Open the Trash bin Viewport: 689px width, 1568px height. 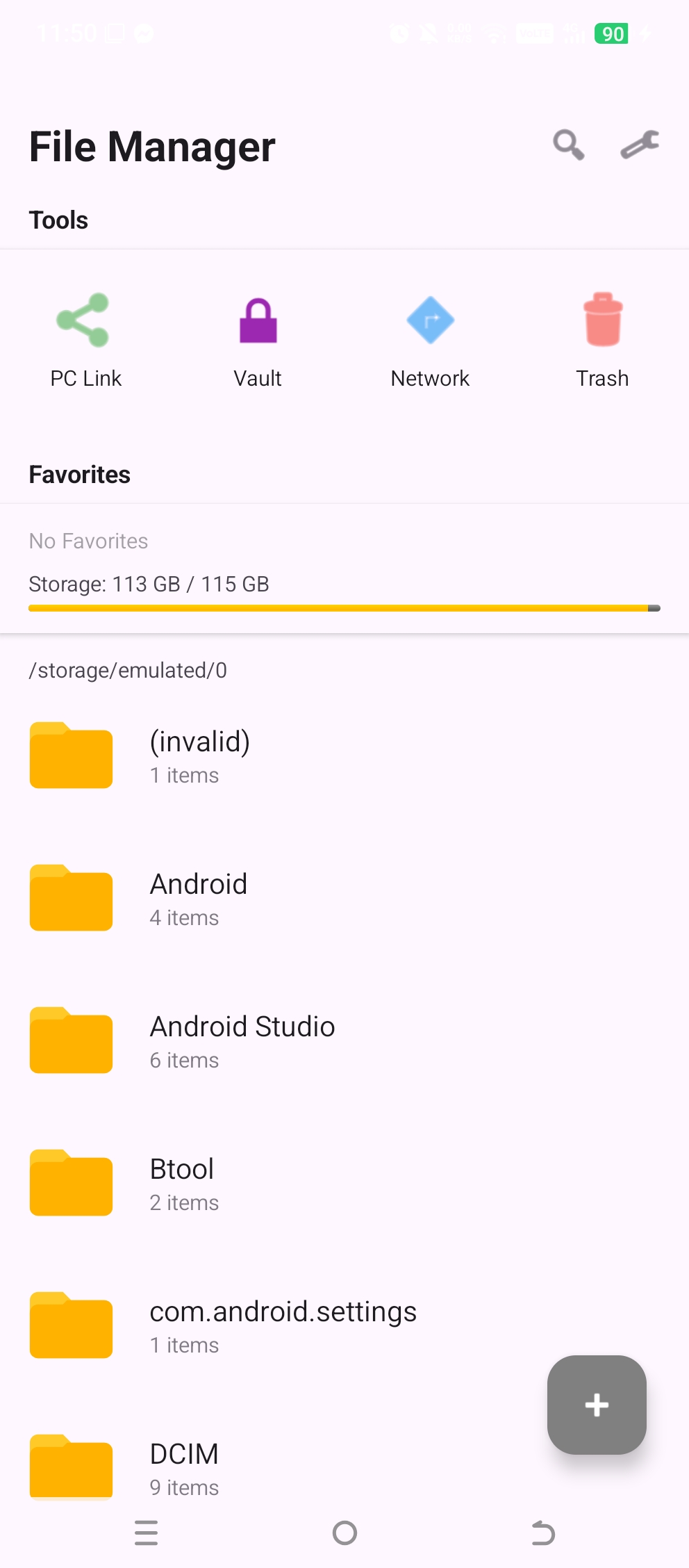(602, 341)
